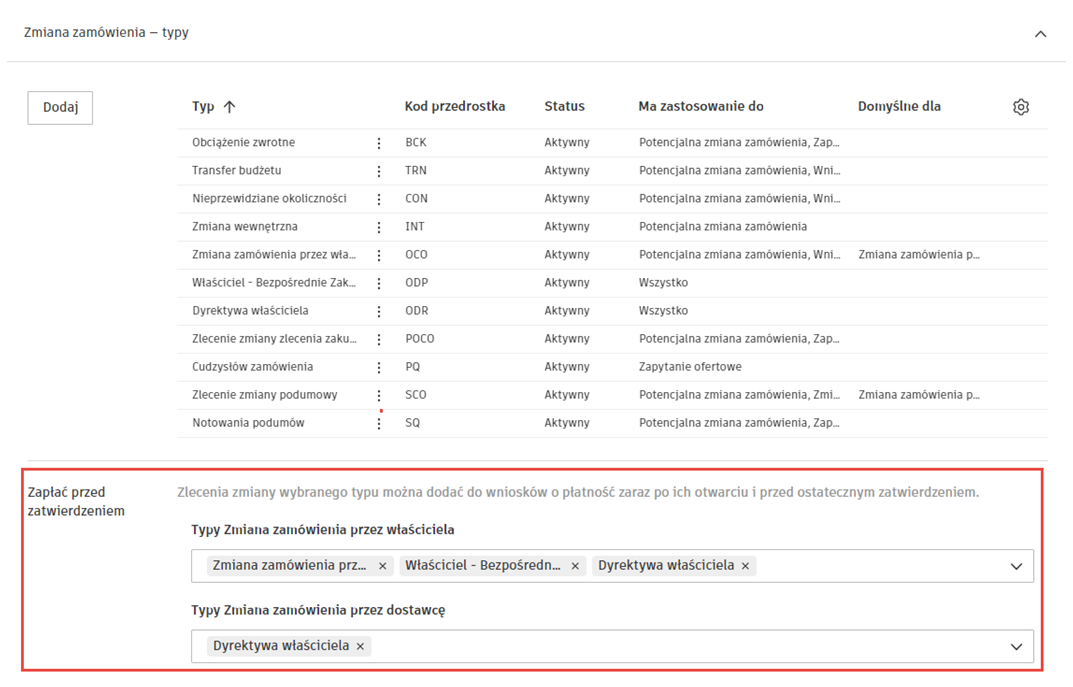
Task: Select the Zmiana zamówienia przez wła... row name
Action: click(x=274, y=255)
